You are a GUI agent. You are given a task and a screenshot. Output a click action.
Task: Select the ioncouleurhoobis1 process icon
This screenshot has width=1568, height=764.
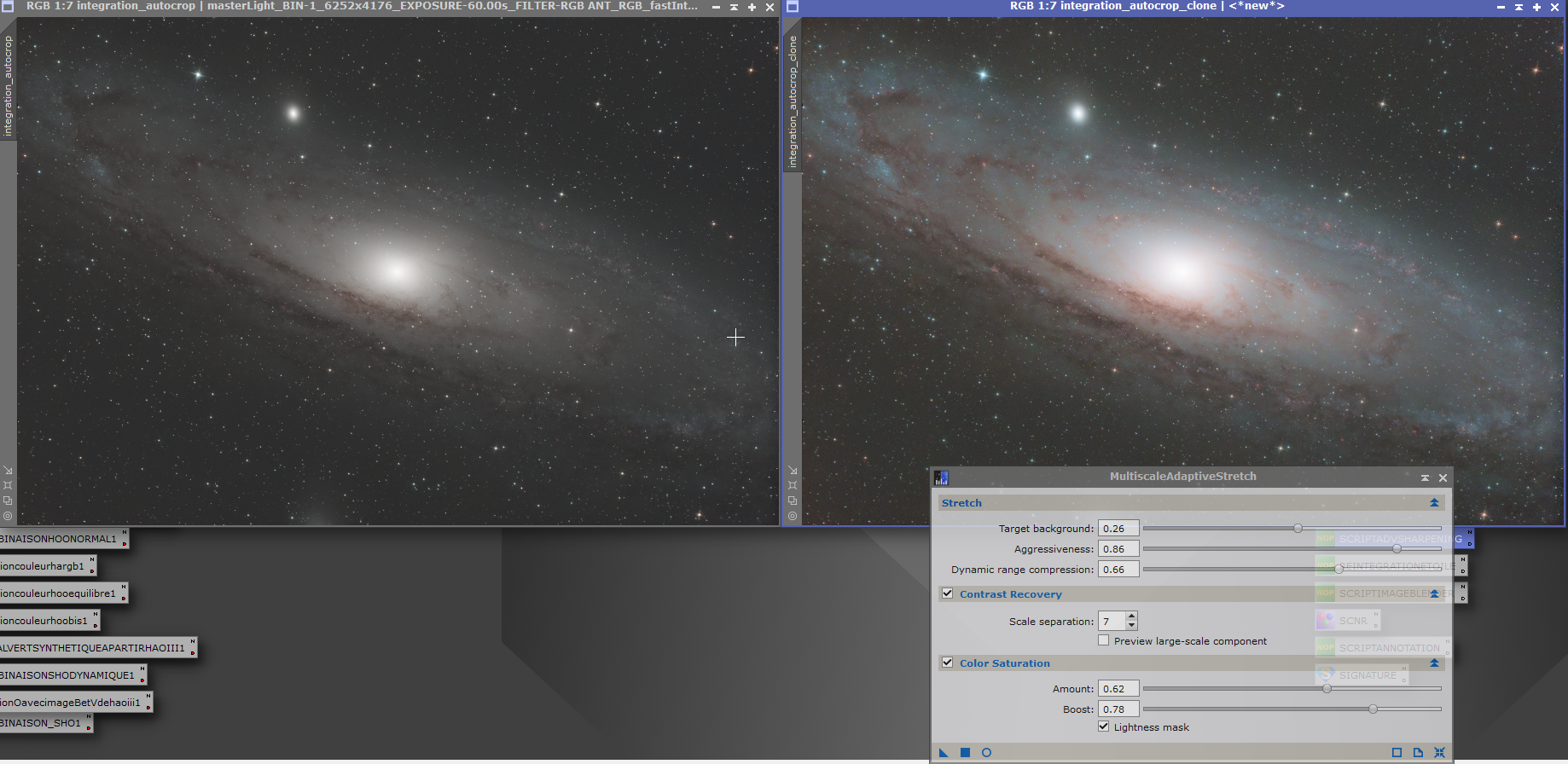pos(49,621)
